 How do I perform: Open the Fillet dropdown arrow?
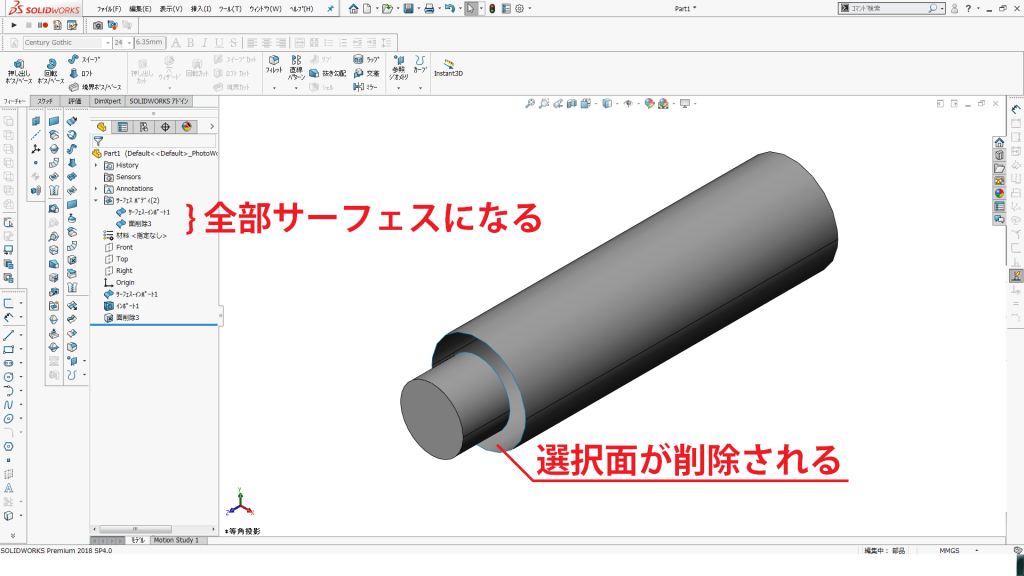click(274, 88)
